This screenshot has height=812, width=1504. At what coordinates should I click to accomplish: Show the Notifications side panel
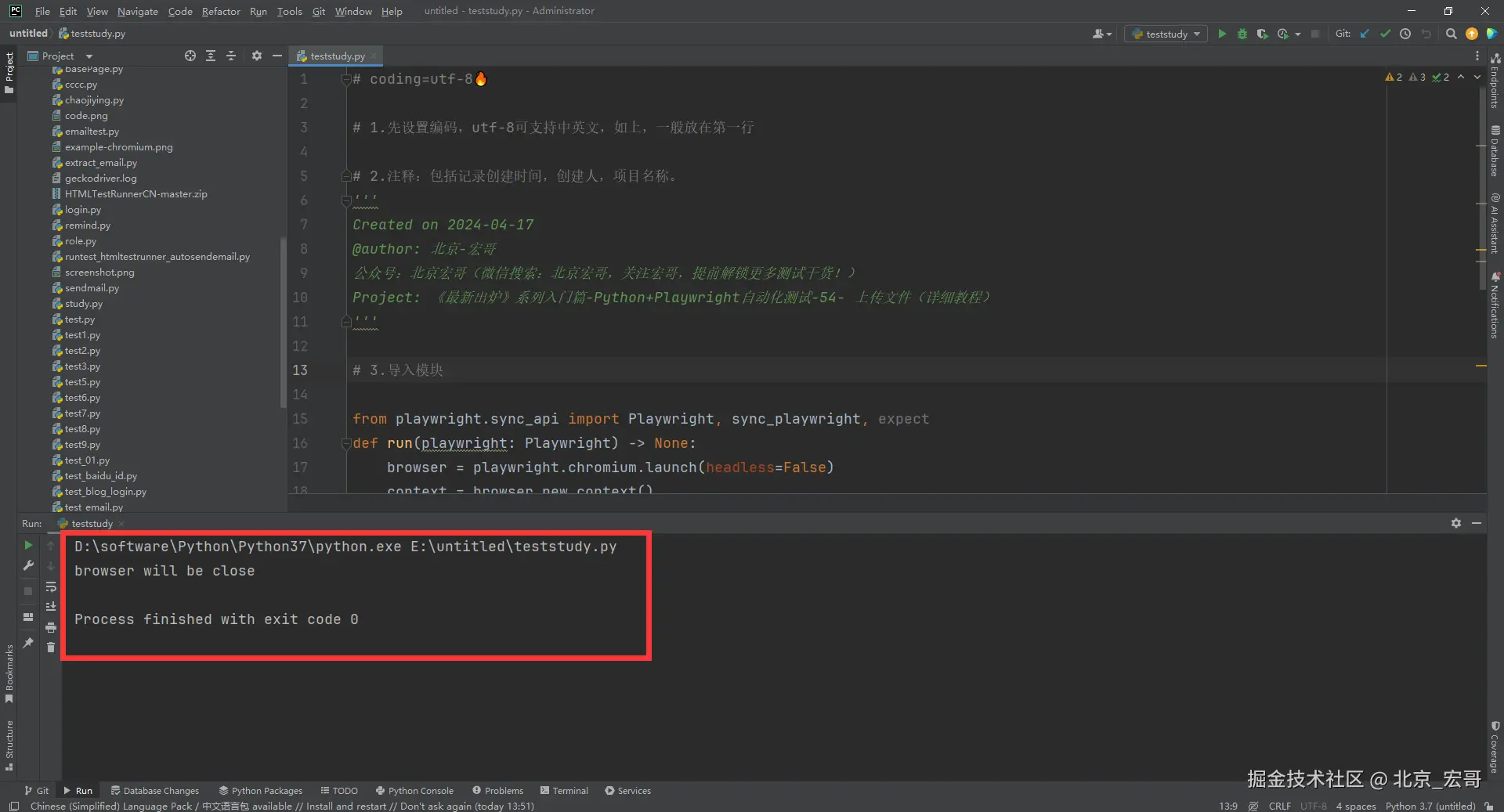pyautogui.click(x=1495, y=305)
